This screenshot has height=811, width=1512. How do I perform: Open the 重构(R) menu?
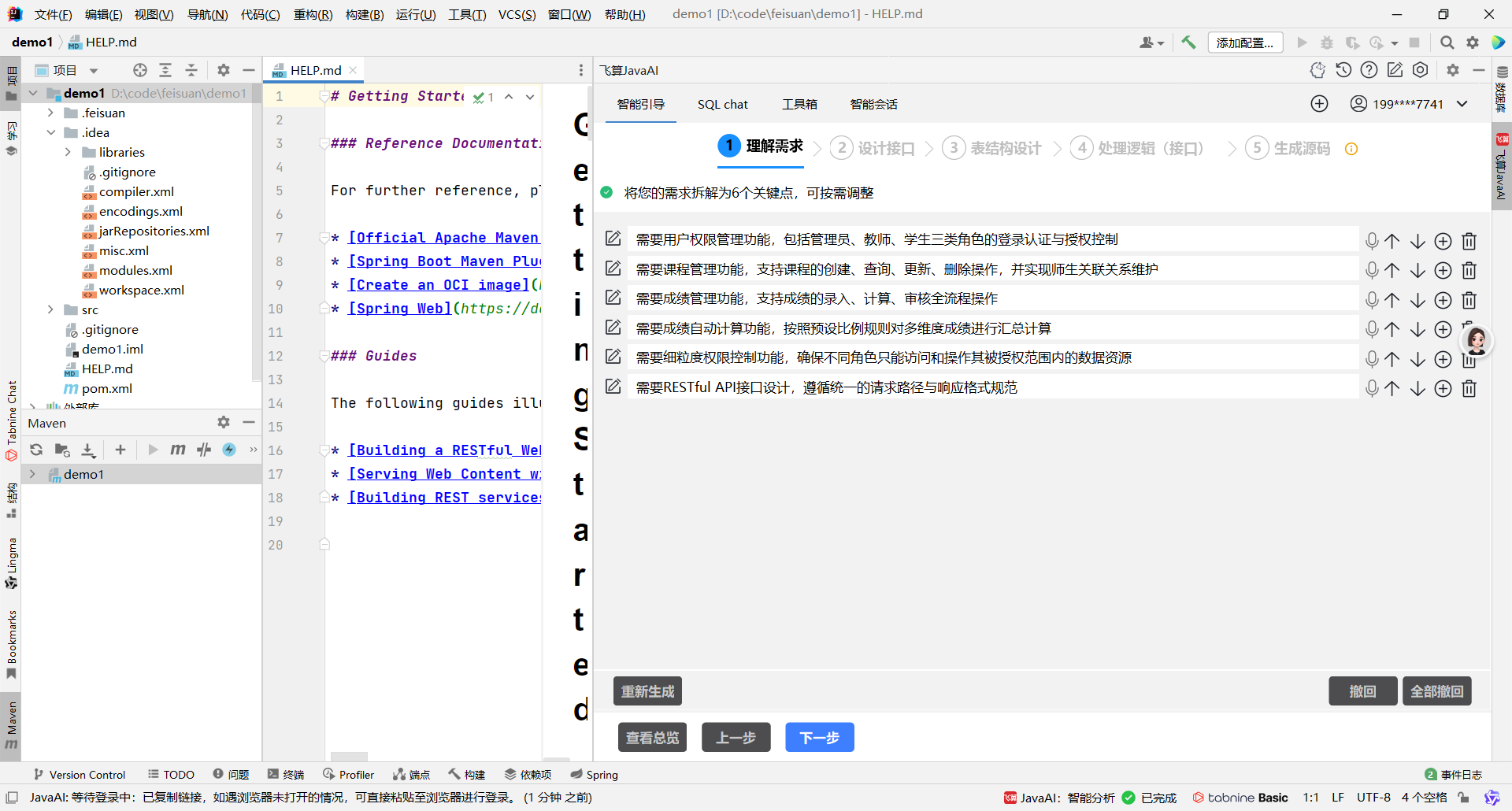click(x=313, y=14)
